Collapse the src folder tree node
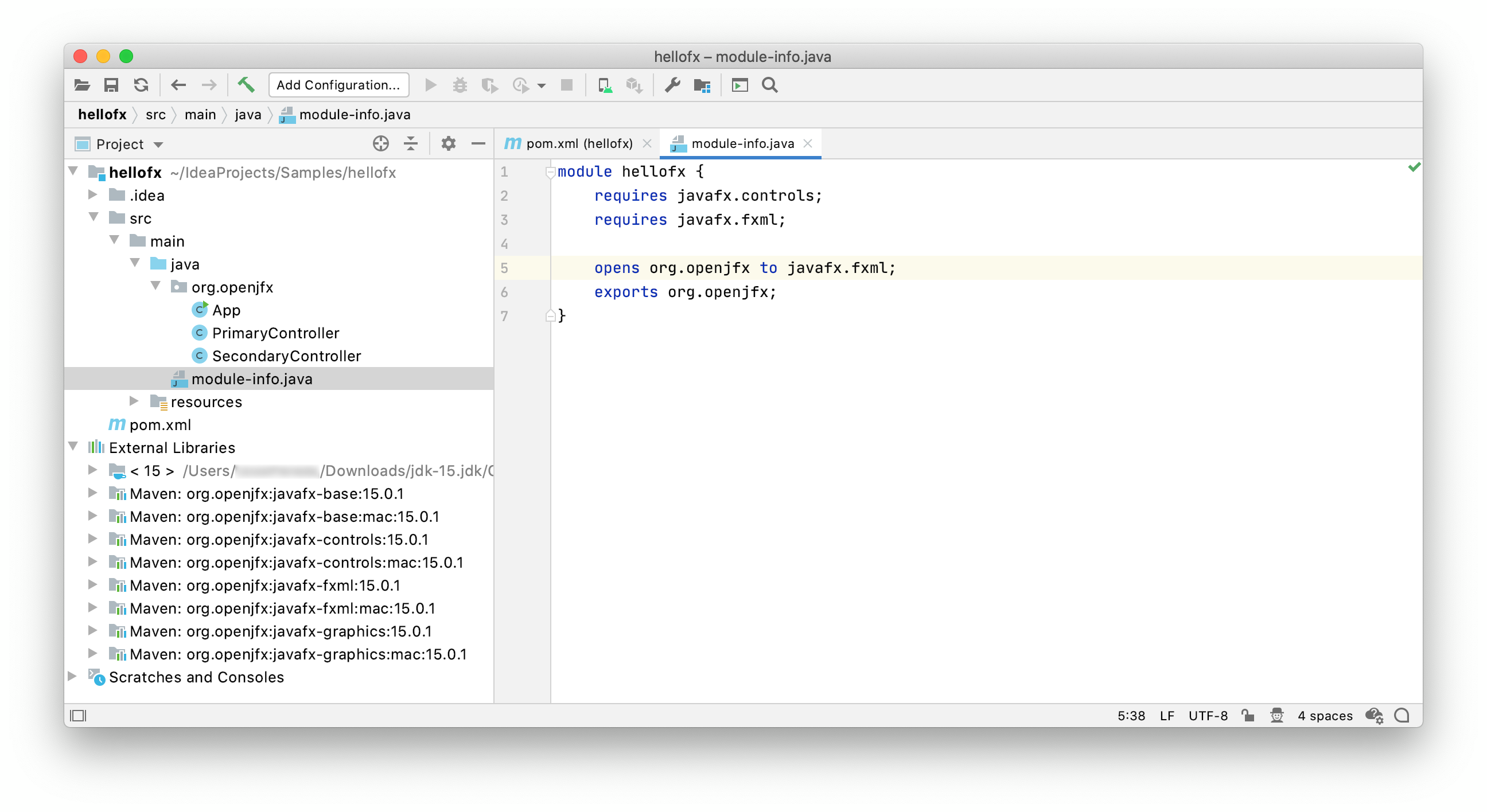Image resolution: width=1487 pixels, height=812 pixels. coord(94,217)
